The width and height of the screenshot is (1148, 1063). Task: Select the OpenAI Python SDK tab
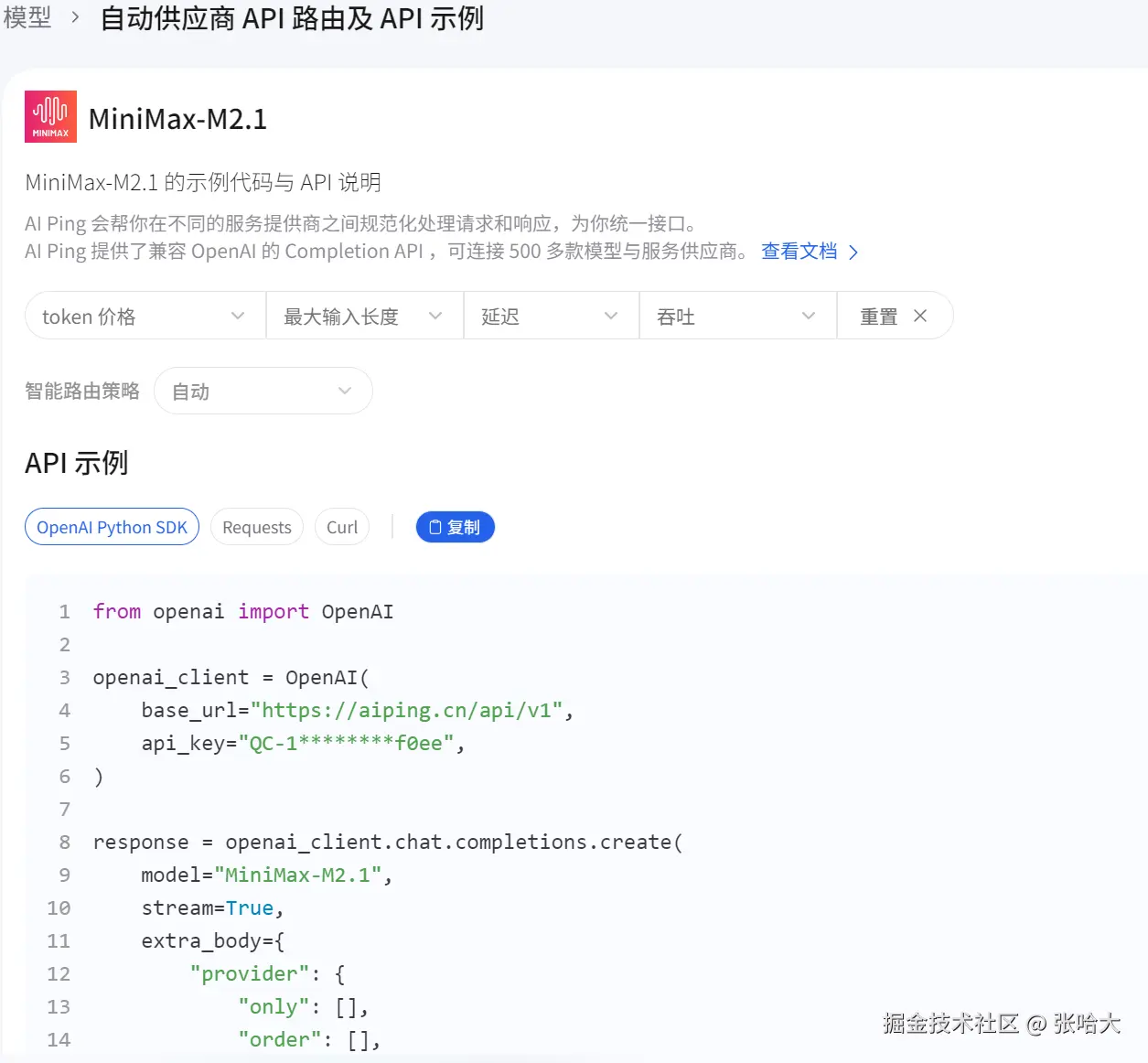tap(112, 527)
